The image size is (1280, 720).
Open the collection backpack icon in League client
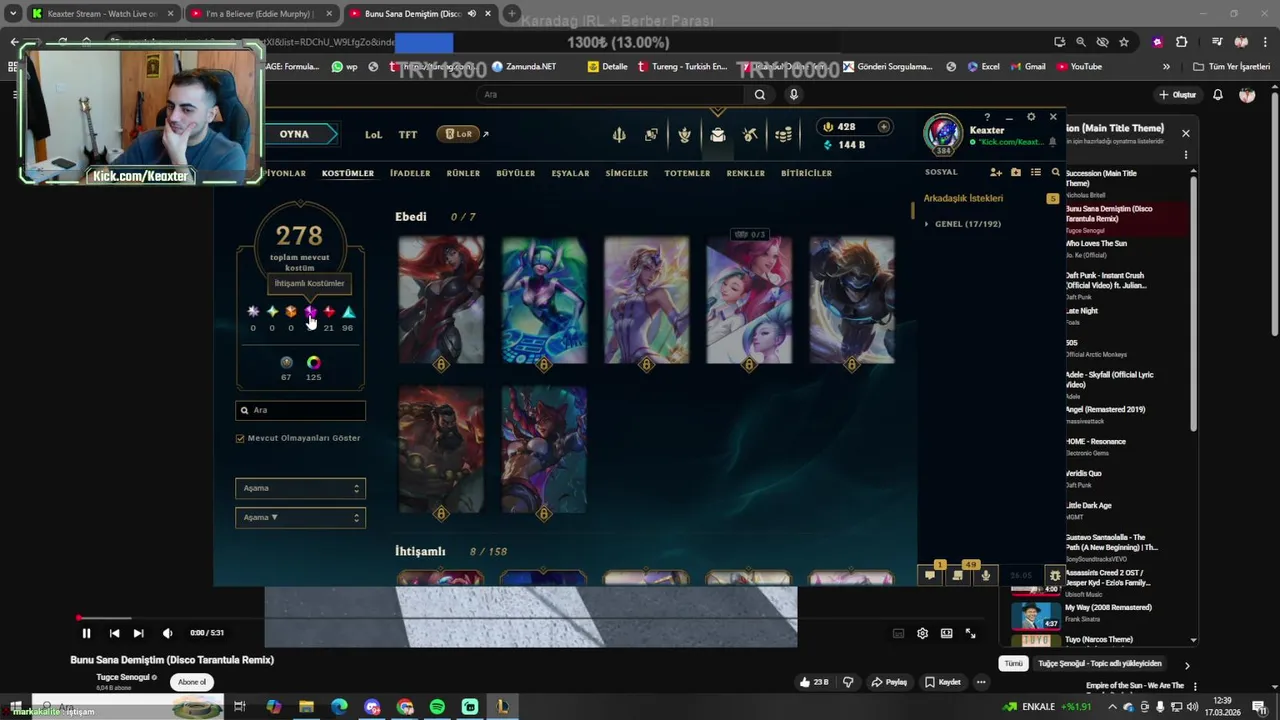[x=718, y=135]
